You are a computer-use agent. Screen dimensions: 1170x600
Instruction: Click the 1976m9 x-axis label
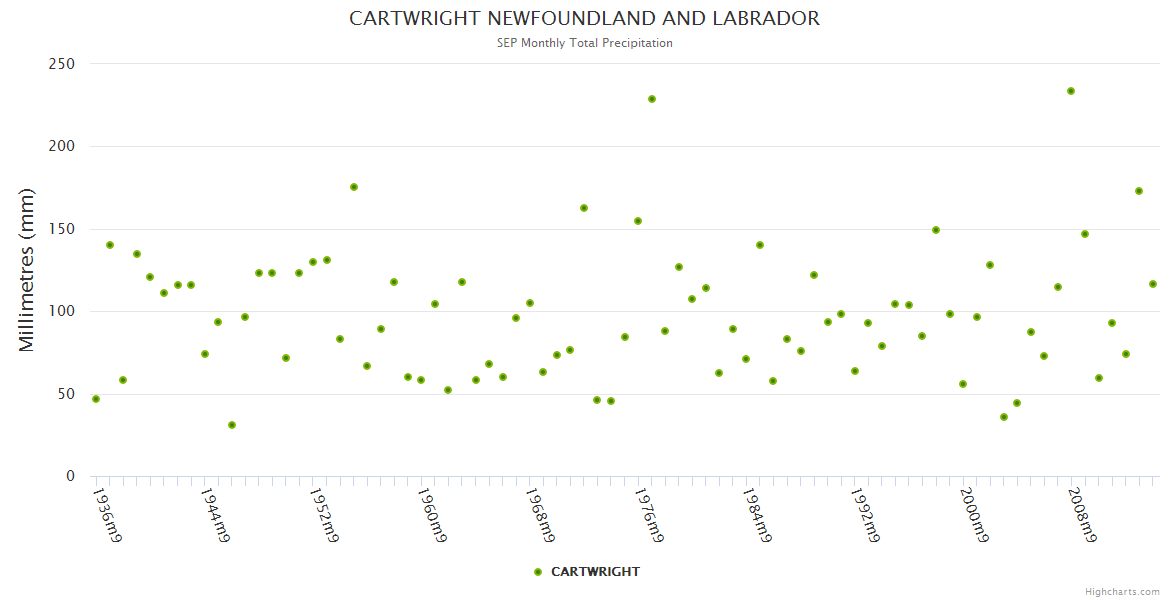coord(649,514)
